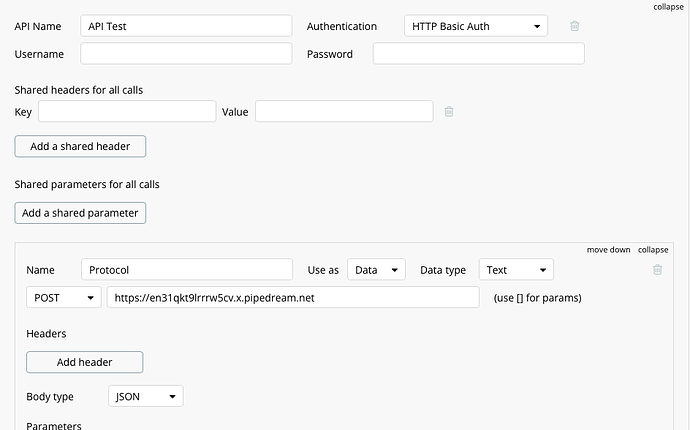Click Add a shared header button
Image resolution: width=690 pixels, height=430 pixels.
point(80,146)
